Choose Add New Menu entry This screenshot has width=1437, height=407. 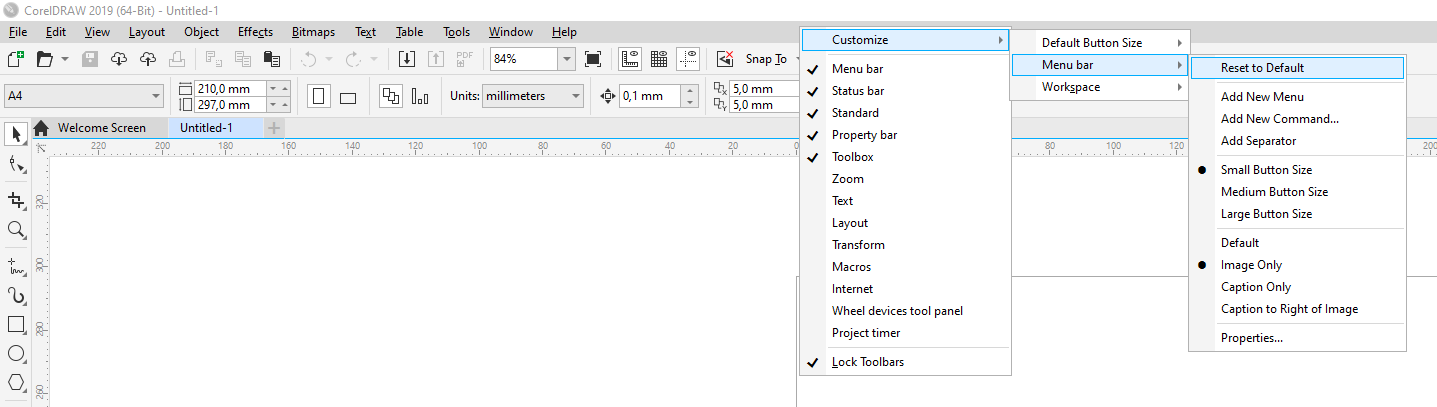click(x=1297, y=97)
